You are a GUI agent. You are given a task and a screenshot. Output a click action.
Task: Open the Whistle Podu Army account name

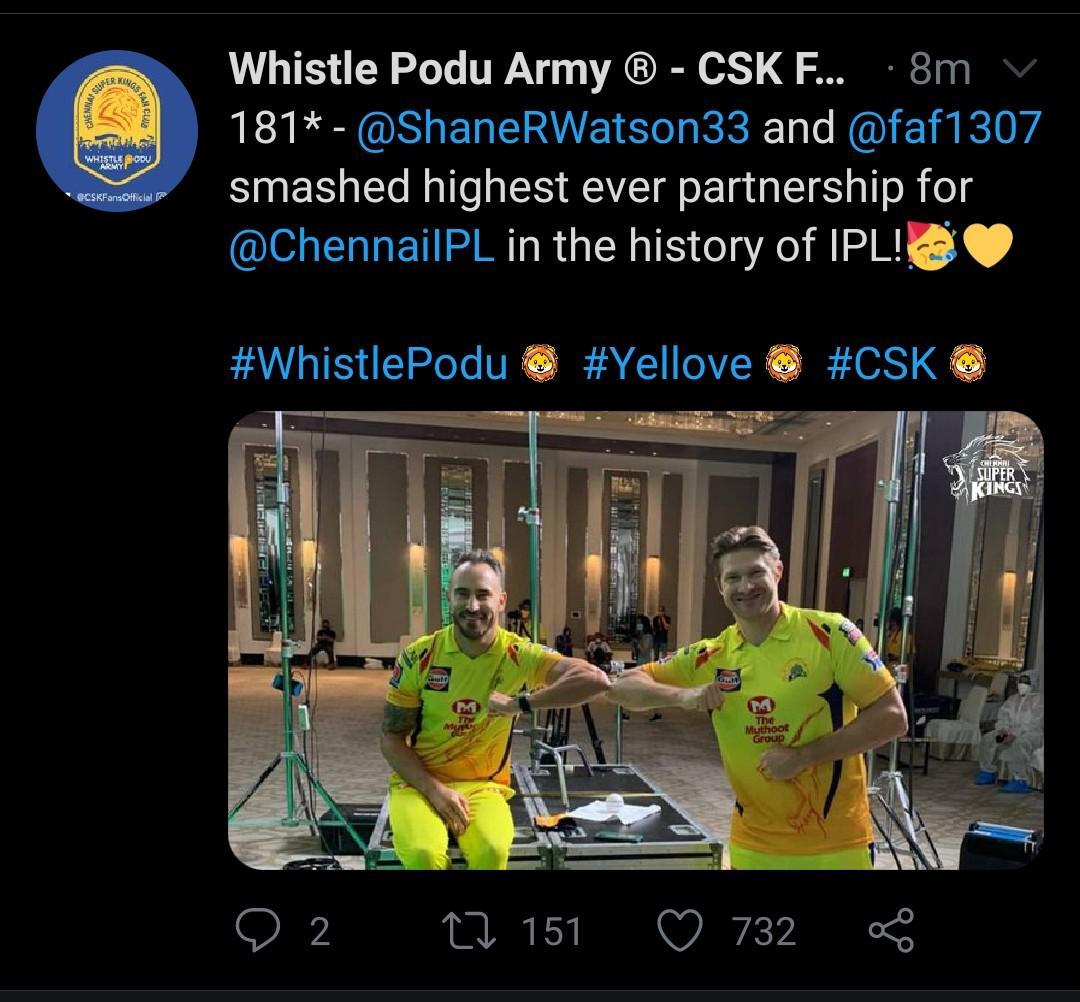point(536,69)
